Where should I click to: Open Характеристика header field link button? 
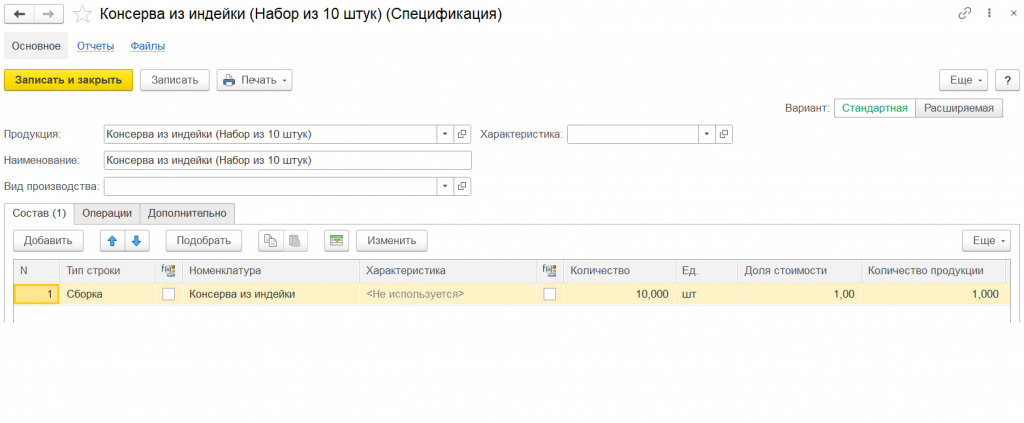tap(724, 134)
